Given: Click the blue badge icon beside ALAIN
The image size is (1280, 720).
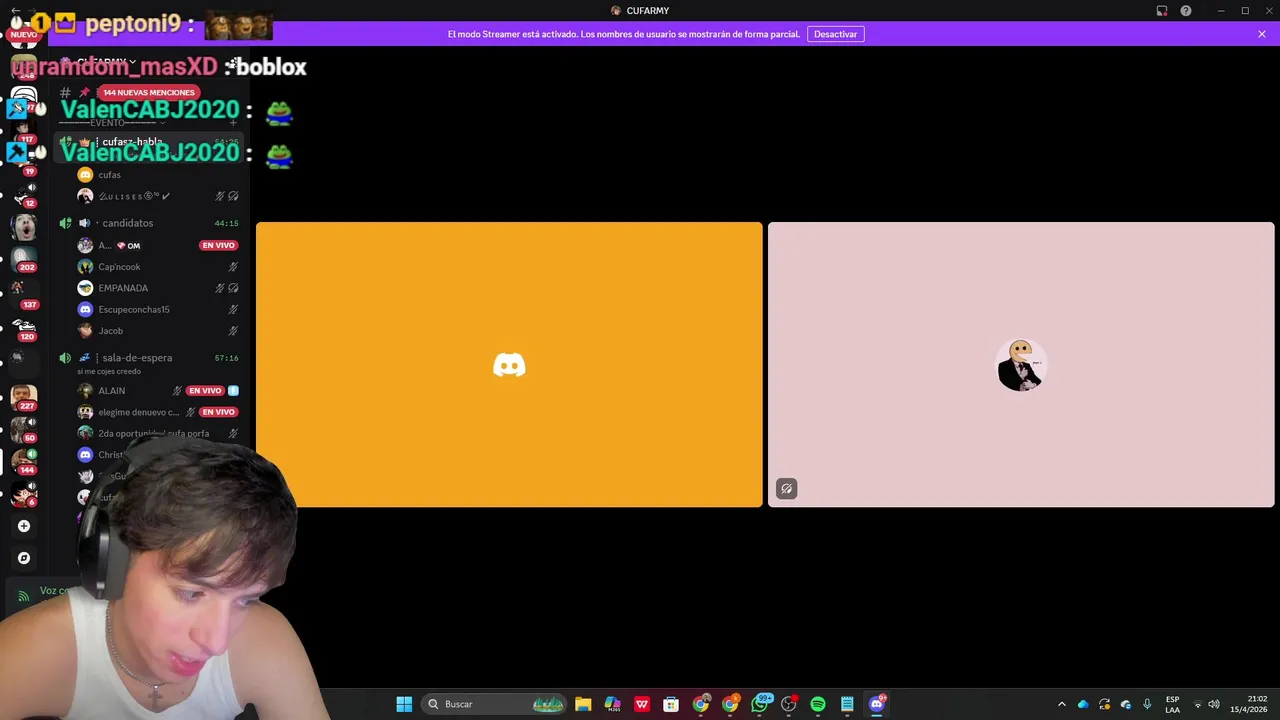Looking at the screenshot, I should click(x=233, y=391).
